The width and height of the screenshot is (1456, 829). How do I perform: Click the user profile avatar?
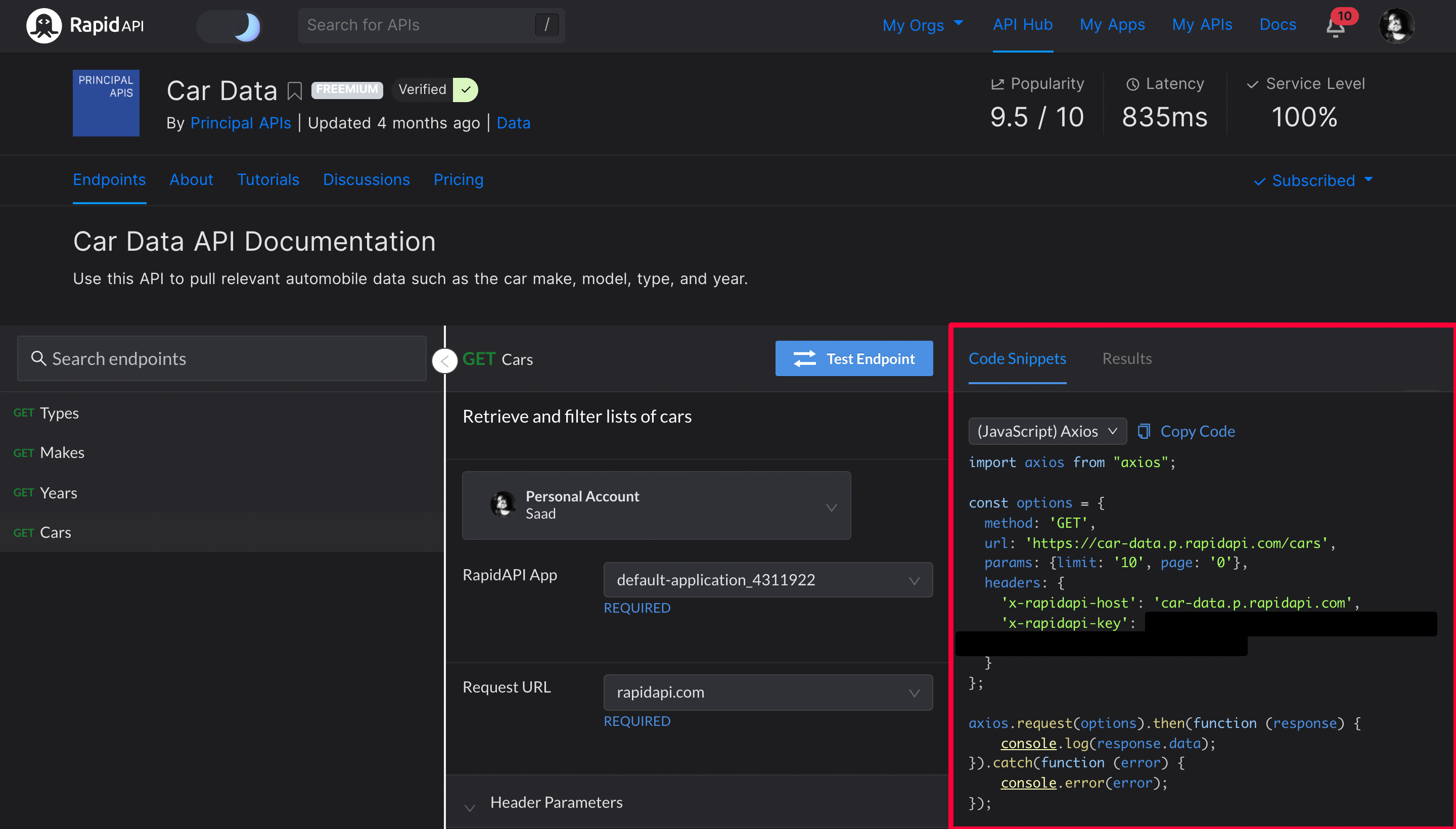[1396, 26]
